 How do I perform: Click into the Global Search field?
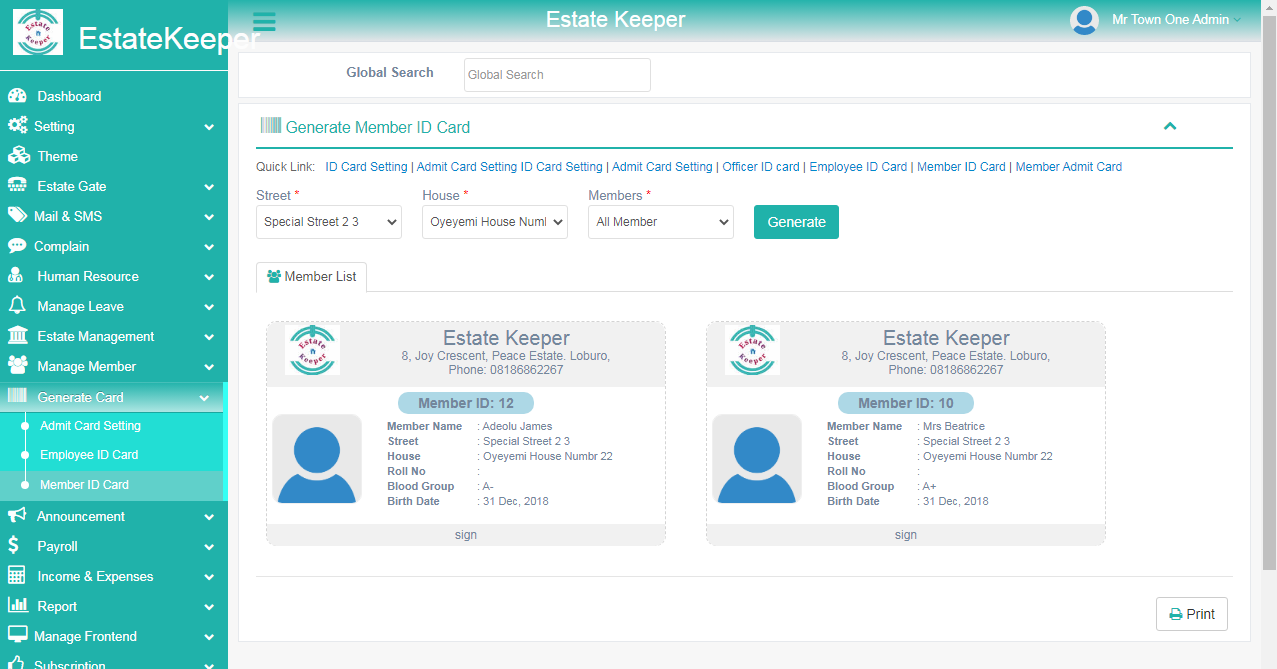coord(557,75)
